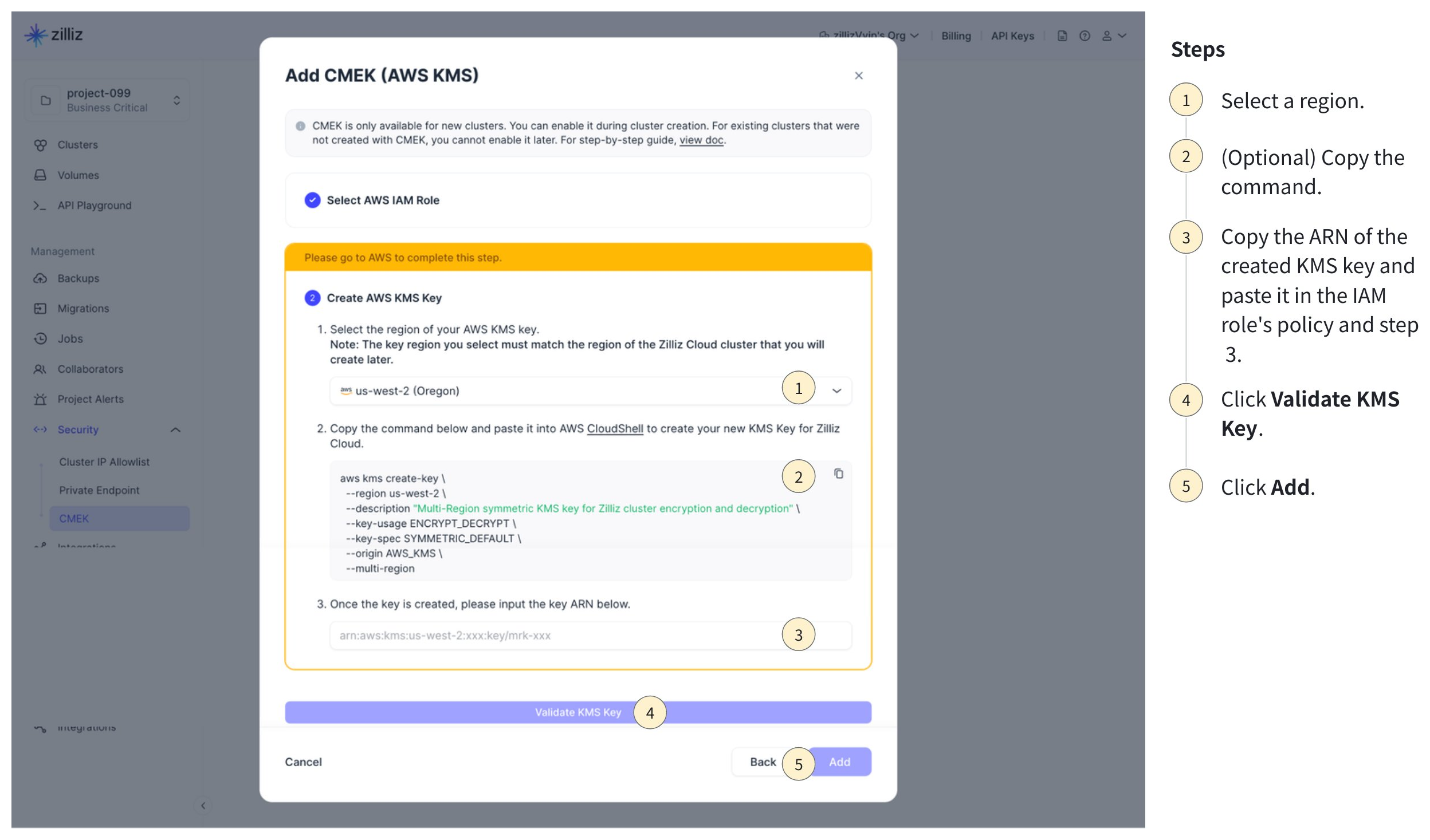This screenshot has height=840, width=1430.
Task: Click the Select AWS IAM Role checkmark
Action: point(312,200)
